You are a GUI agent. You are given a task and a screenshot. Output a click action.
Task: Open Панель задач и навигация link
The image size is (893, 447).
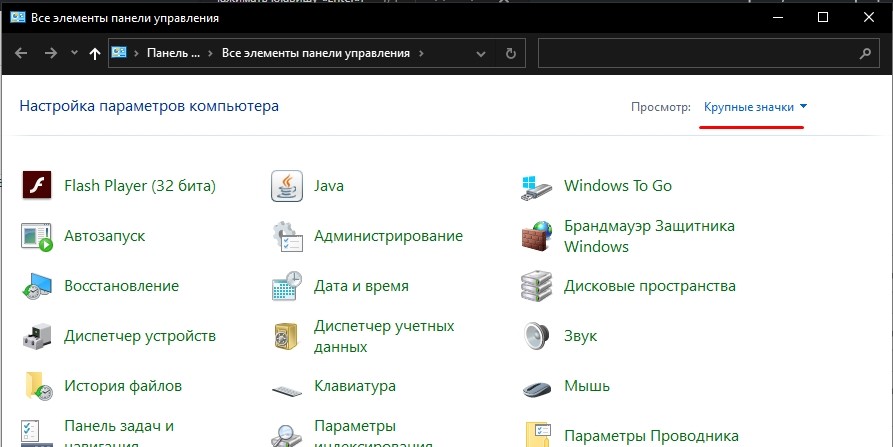[119, 434]
